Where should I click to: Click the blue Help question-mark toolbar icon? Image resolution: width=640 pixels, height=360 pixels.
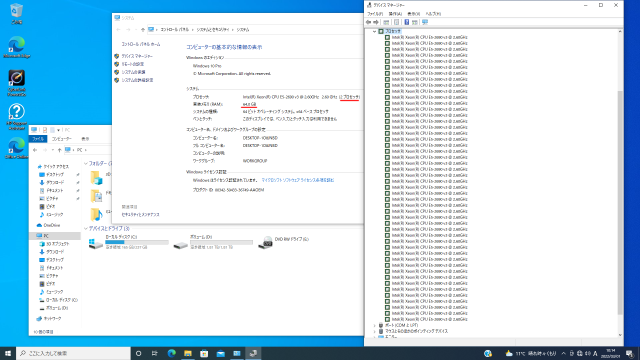tap(407, 22)
